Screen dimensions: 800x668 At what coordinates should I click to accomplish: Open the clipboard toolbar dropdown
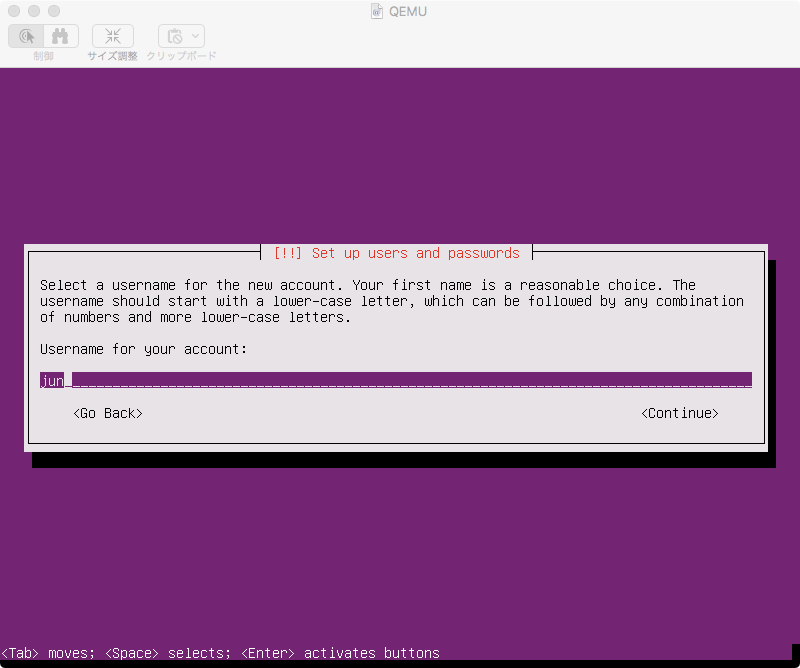(182, 36)
